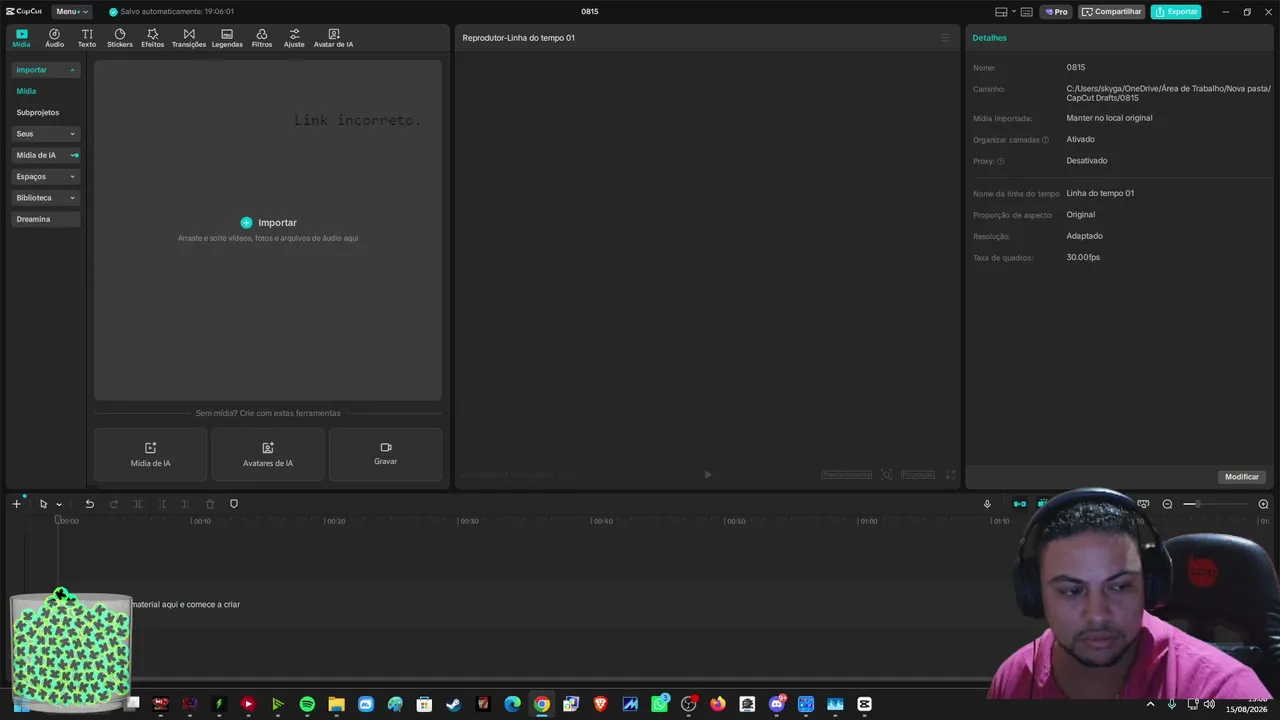
Task: Click the redo arrow in timeline
Action: tap(114, 504)
